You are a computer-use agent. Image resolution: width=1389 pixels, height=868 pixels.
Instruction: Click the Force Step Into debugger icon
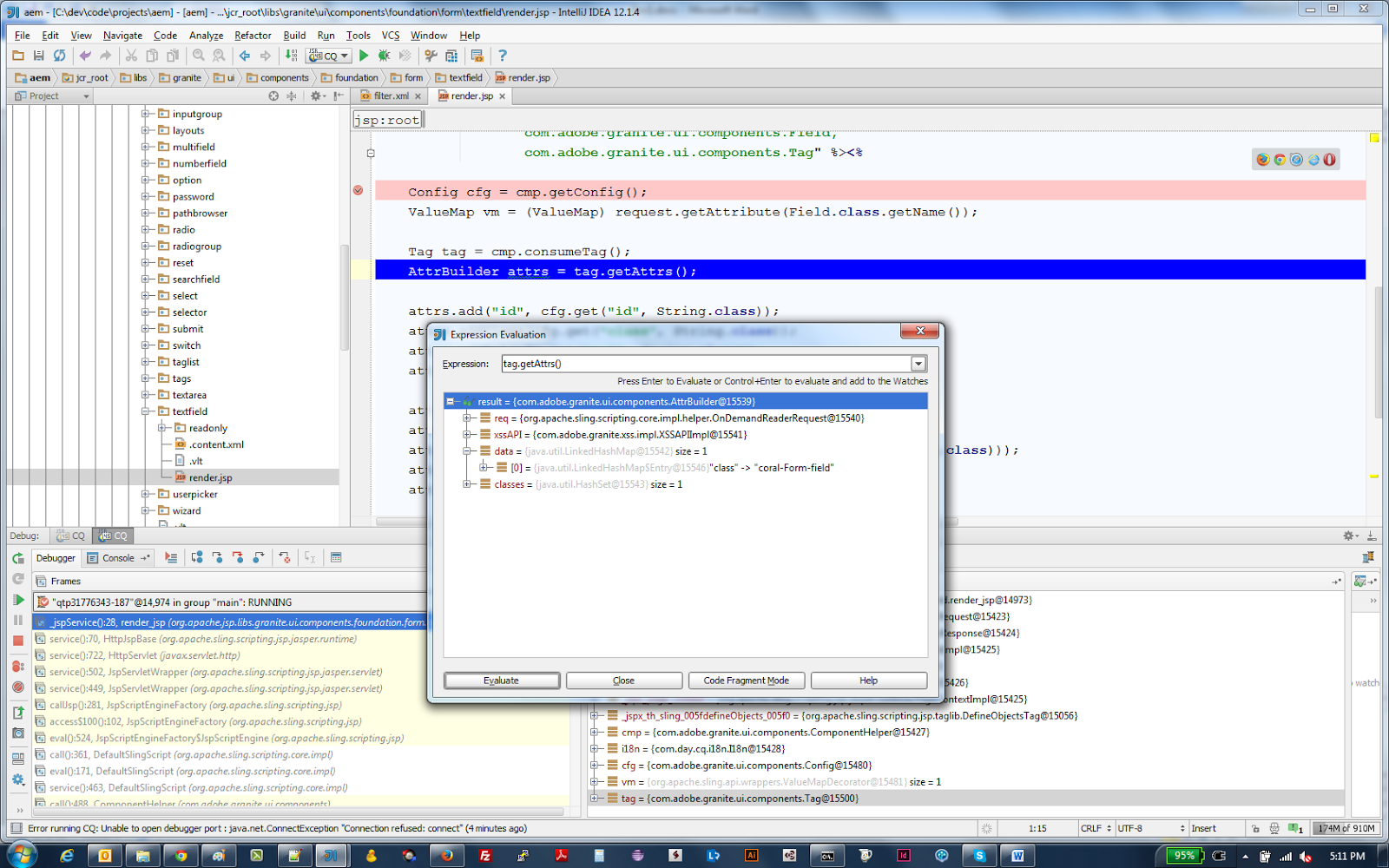tap(238, 557)
